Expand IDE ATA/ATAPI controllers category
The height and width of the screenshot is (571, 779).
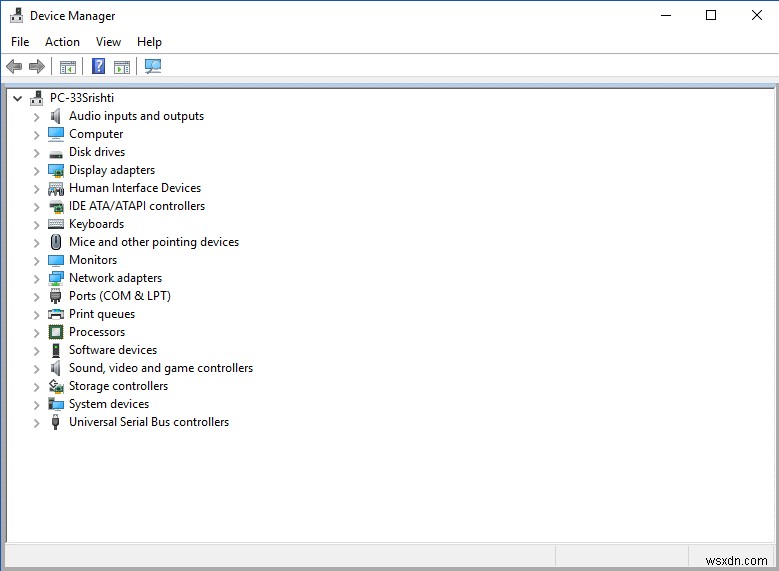point(36,207)
